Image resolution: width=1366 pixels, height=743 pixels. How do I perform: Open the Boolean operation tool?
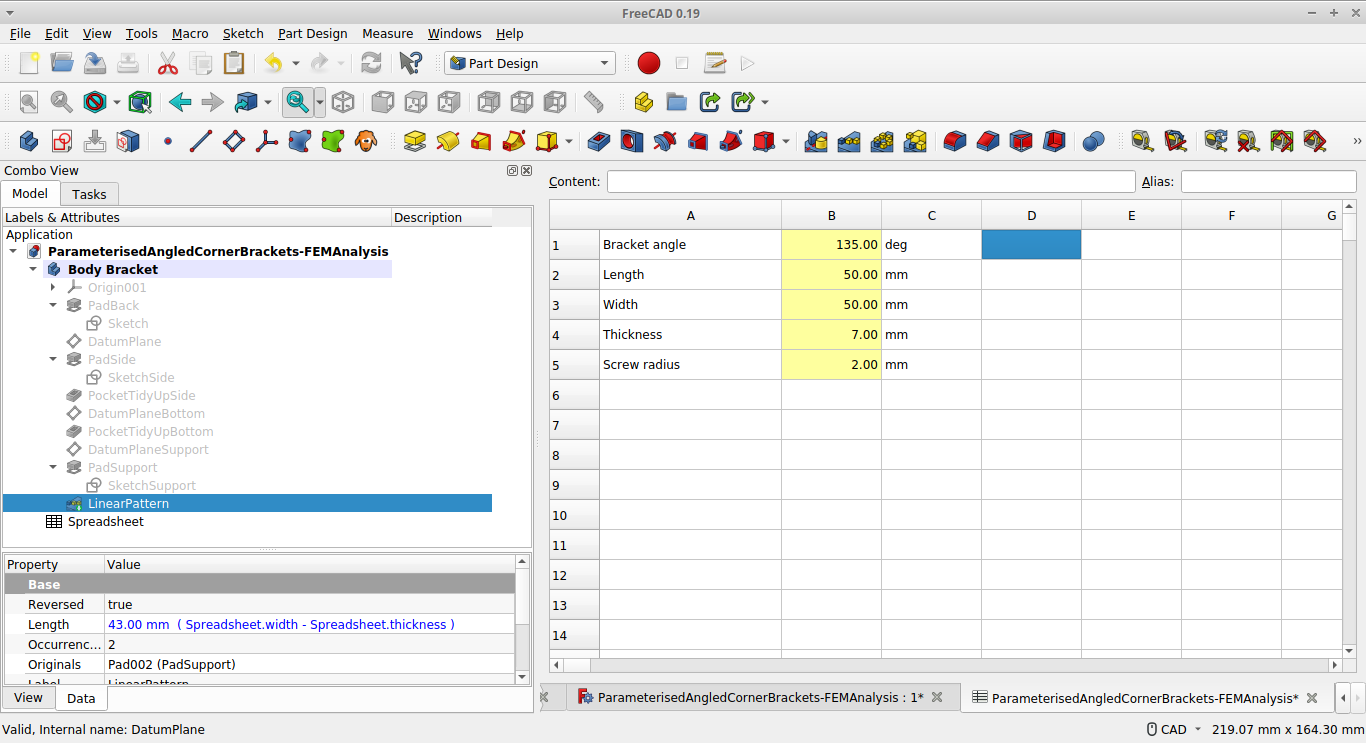tap(1094, 142)
